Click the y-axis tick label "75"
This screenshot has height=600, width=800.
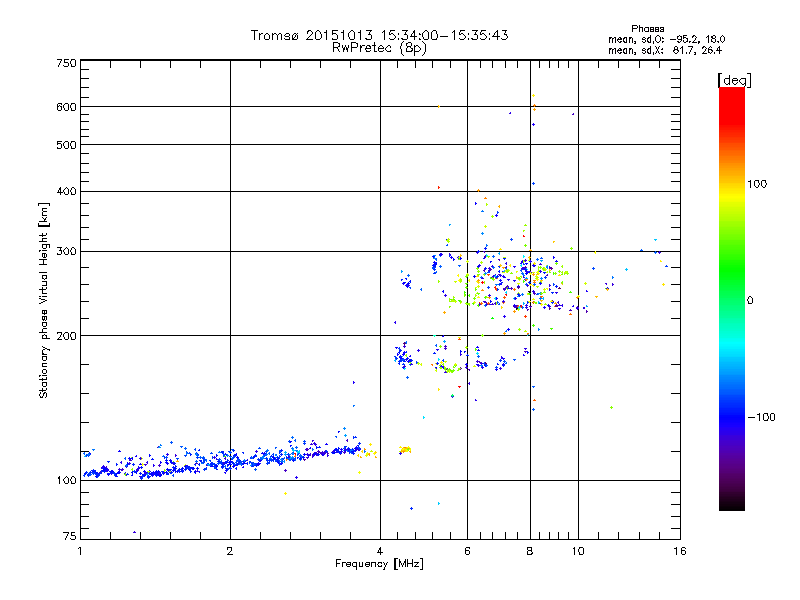[x=70, y=536]
